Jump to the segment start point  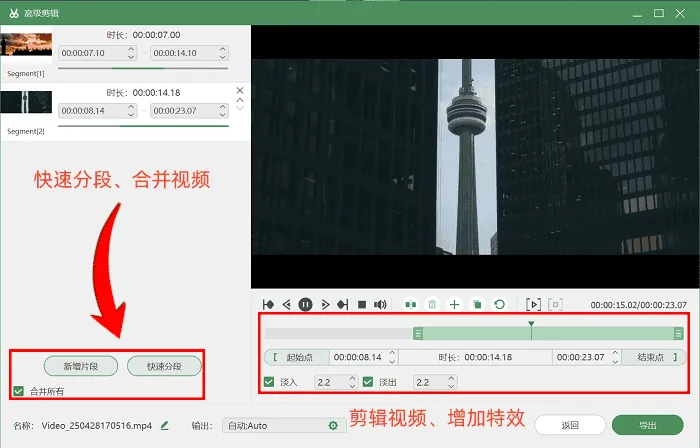[268, 305]
